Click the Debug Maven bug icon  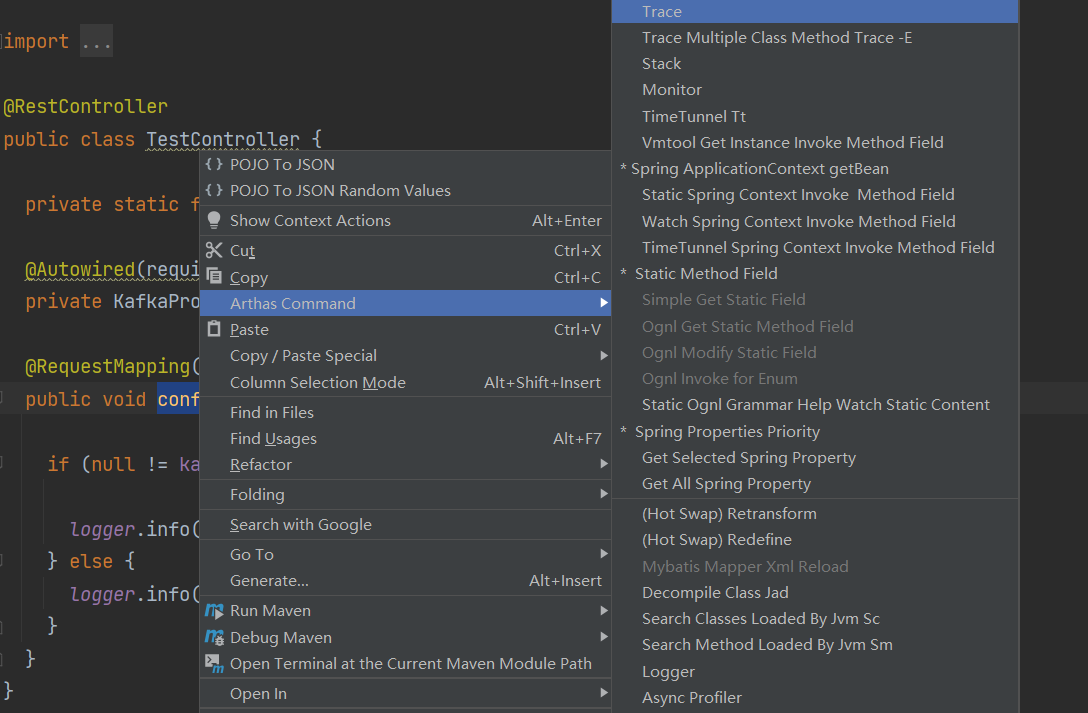pos(214,637)
